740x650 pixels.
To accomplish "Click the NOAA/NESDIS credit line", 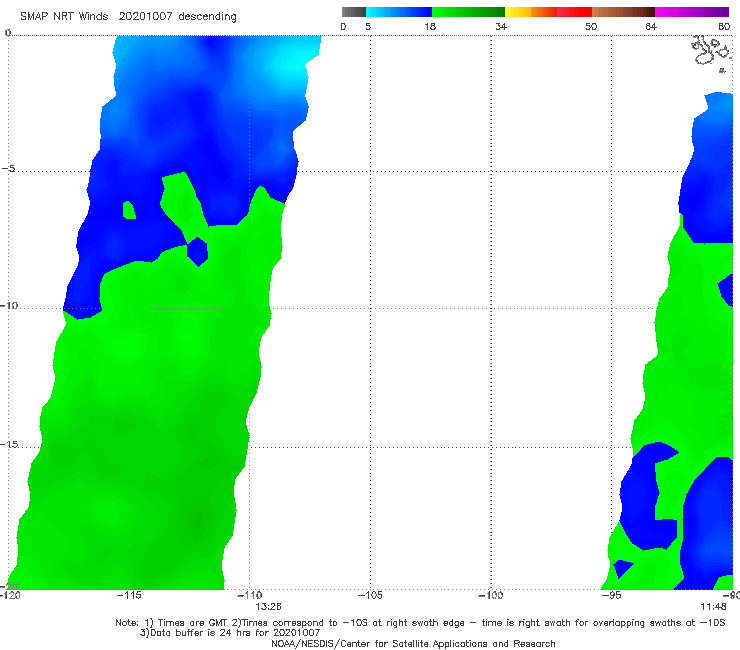I will (413, 643).
